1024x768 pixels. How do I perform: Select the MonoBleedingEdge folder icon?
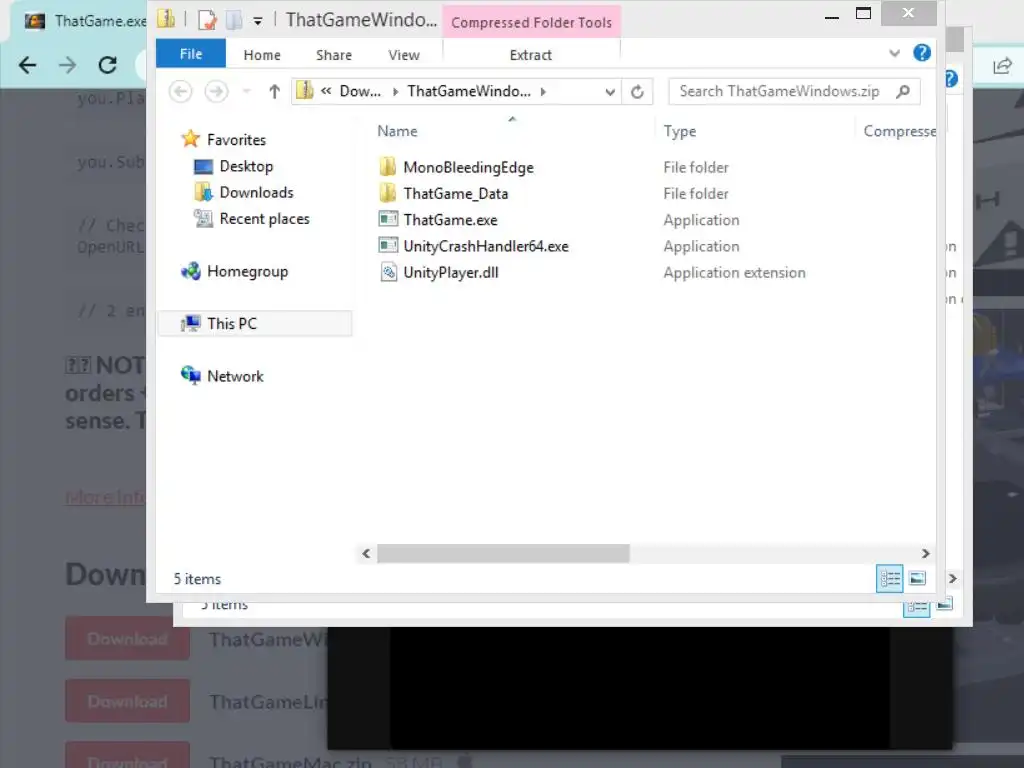click(387, 167)
